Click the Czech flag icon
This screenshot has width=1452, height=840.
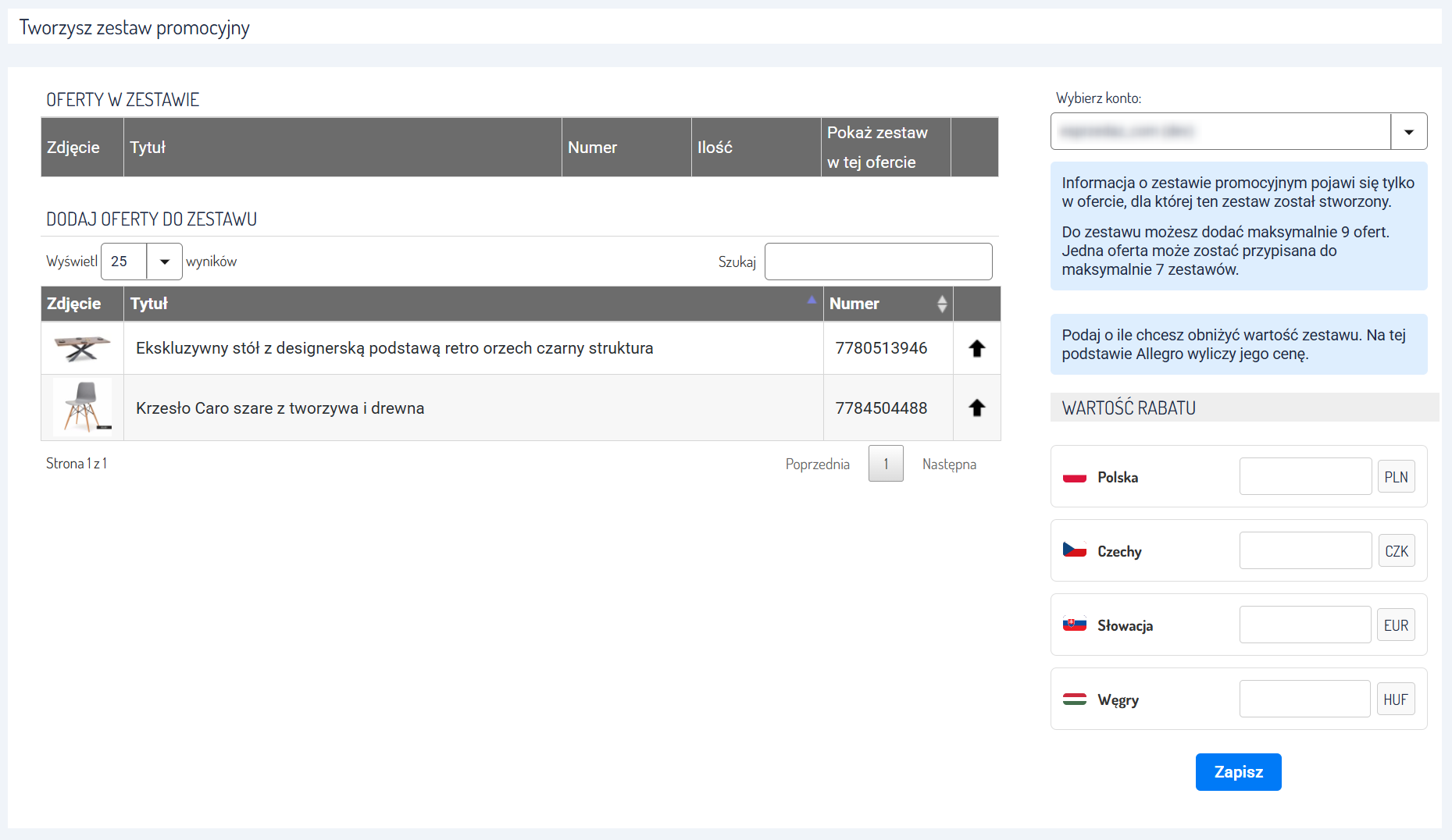[x=1074, y=550]
